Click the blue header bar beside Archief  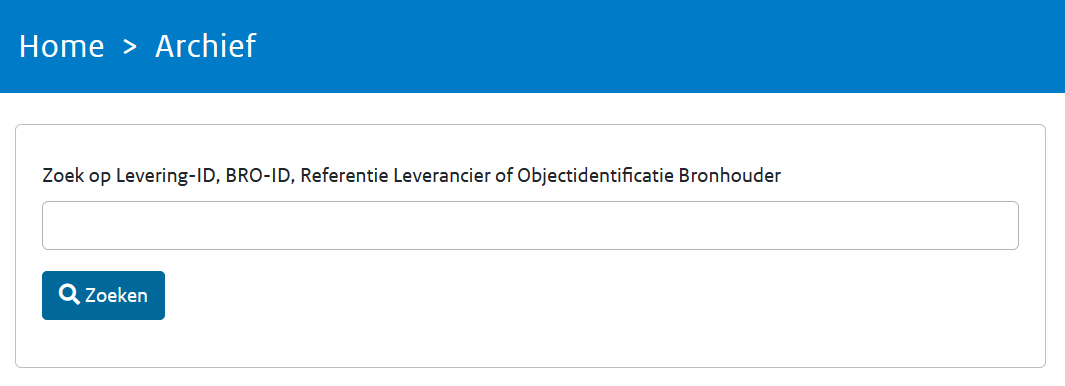[659, 46]
